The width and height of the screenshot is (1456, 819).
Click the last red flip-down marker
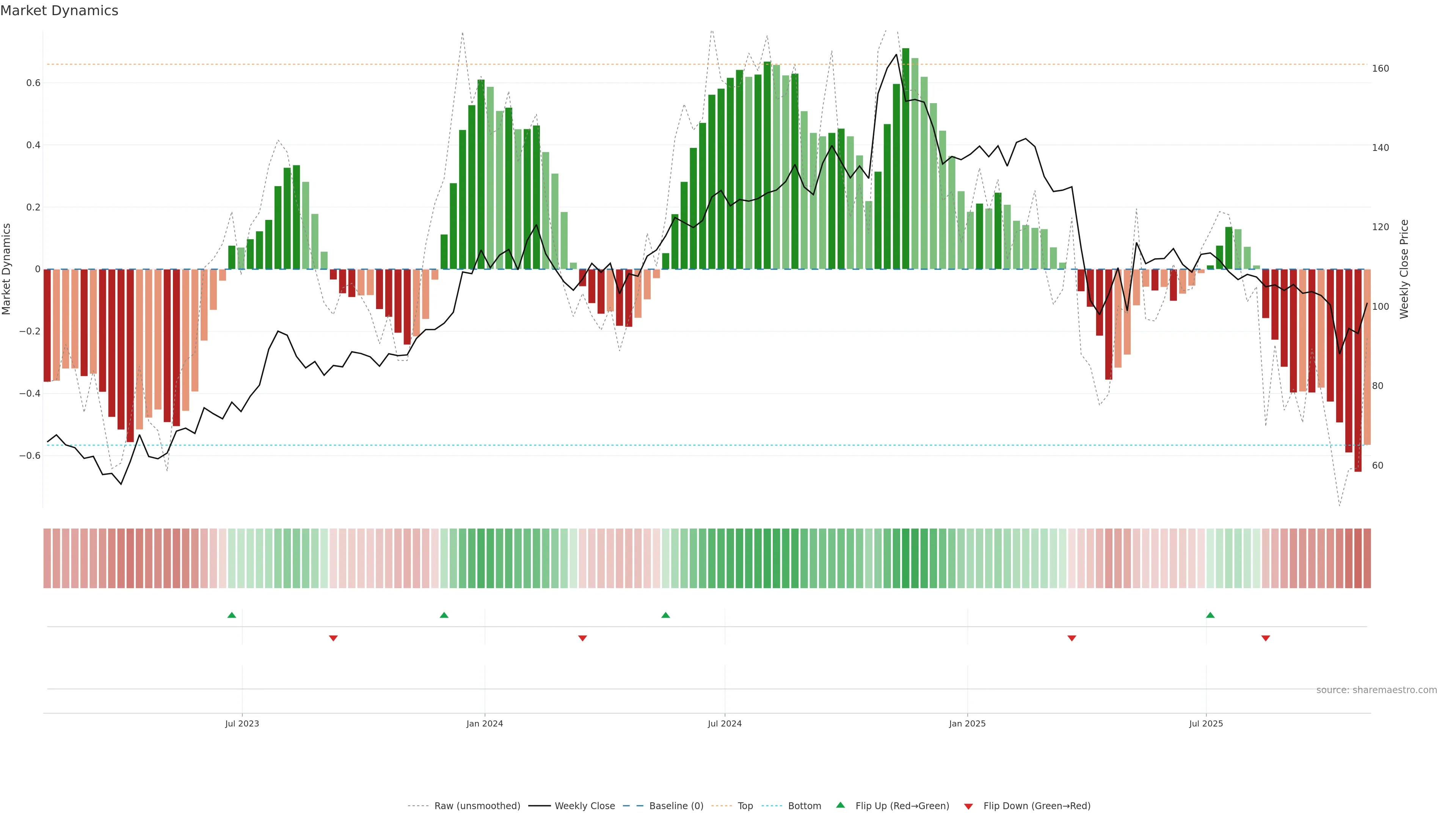click(x=1266, y=638)
